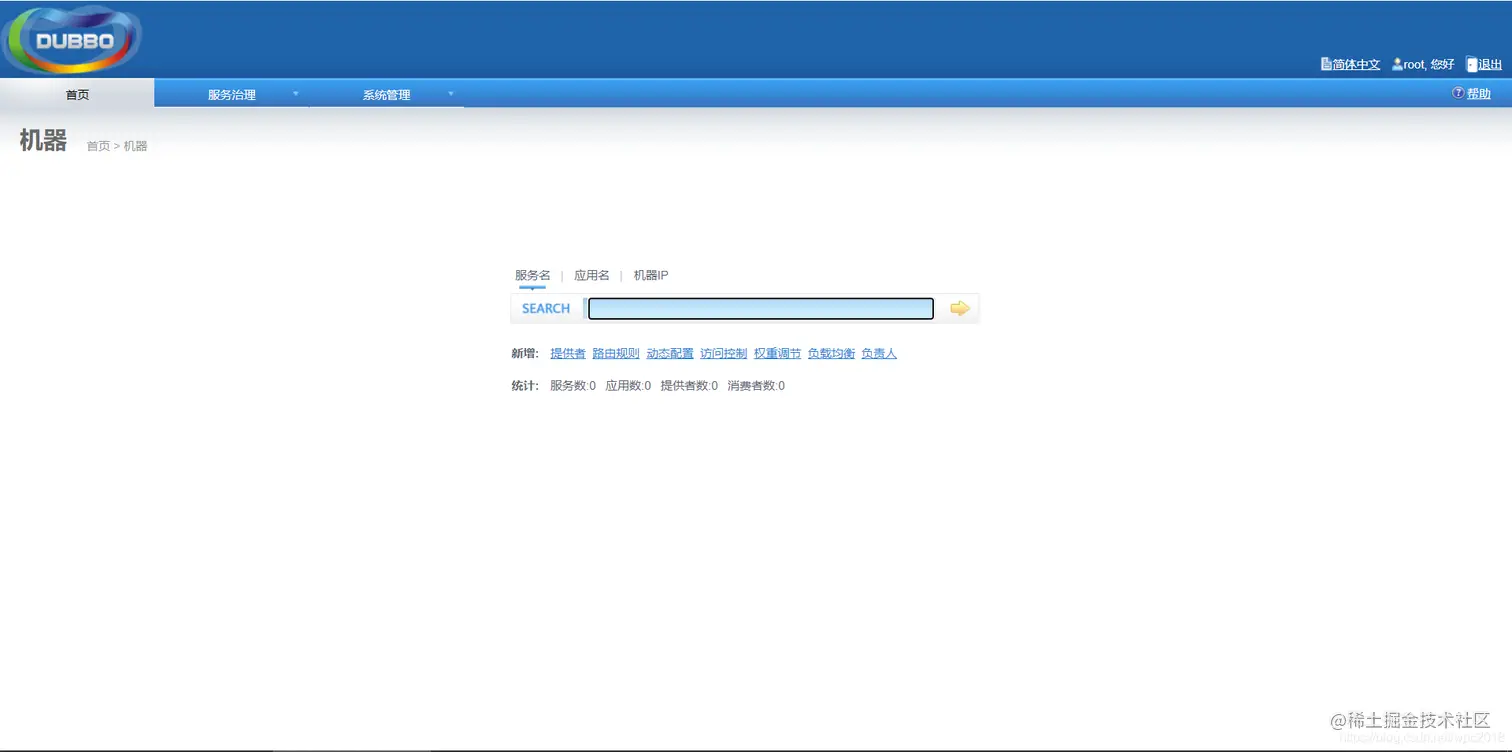Select the 服务名 search tab
The image size is (1512, 752).
click(x=532, y=275)
